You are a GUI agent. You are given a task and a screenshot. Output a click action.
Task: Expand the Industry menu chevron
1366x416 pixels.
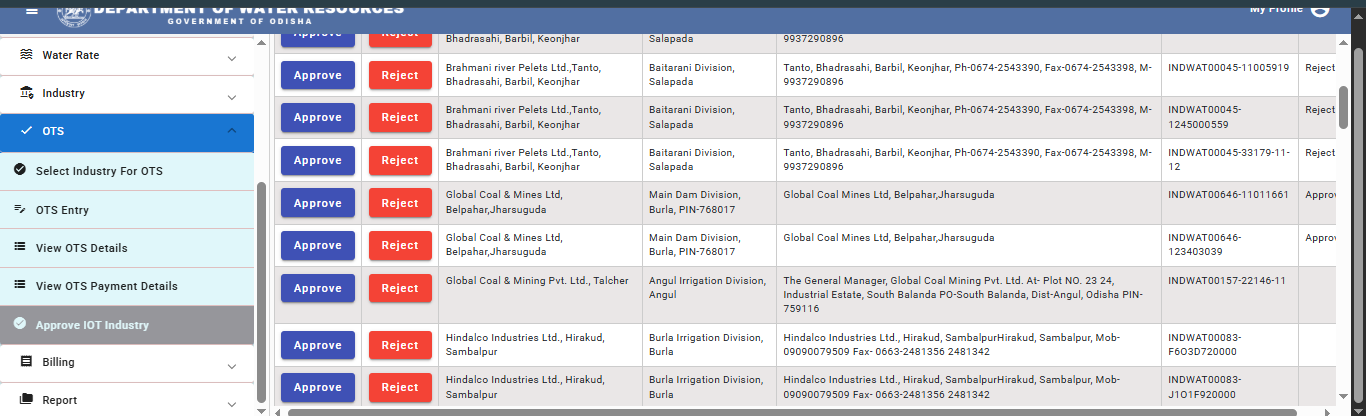point(232,96)
